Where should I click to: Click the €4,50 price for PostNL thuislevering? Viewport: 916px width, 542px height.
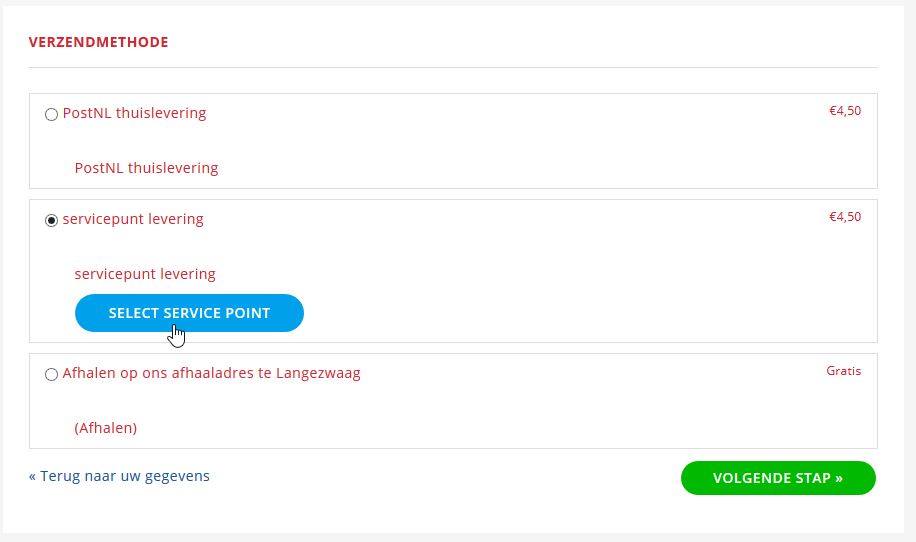845,111
